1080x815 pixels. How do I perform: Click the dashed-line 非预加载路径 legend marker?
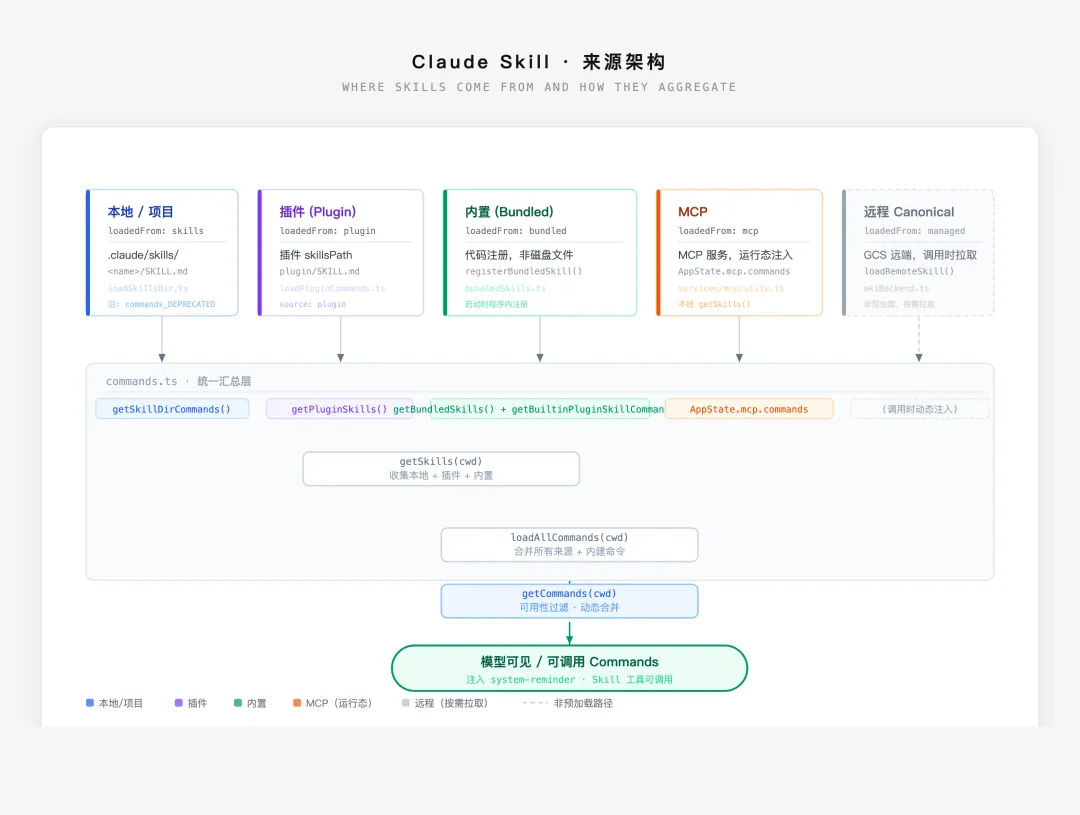[534, 703]
